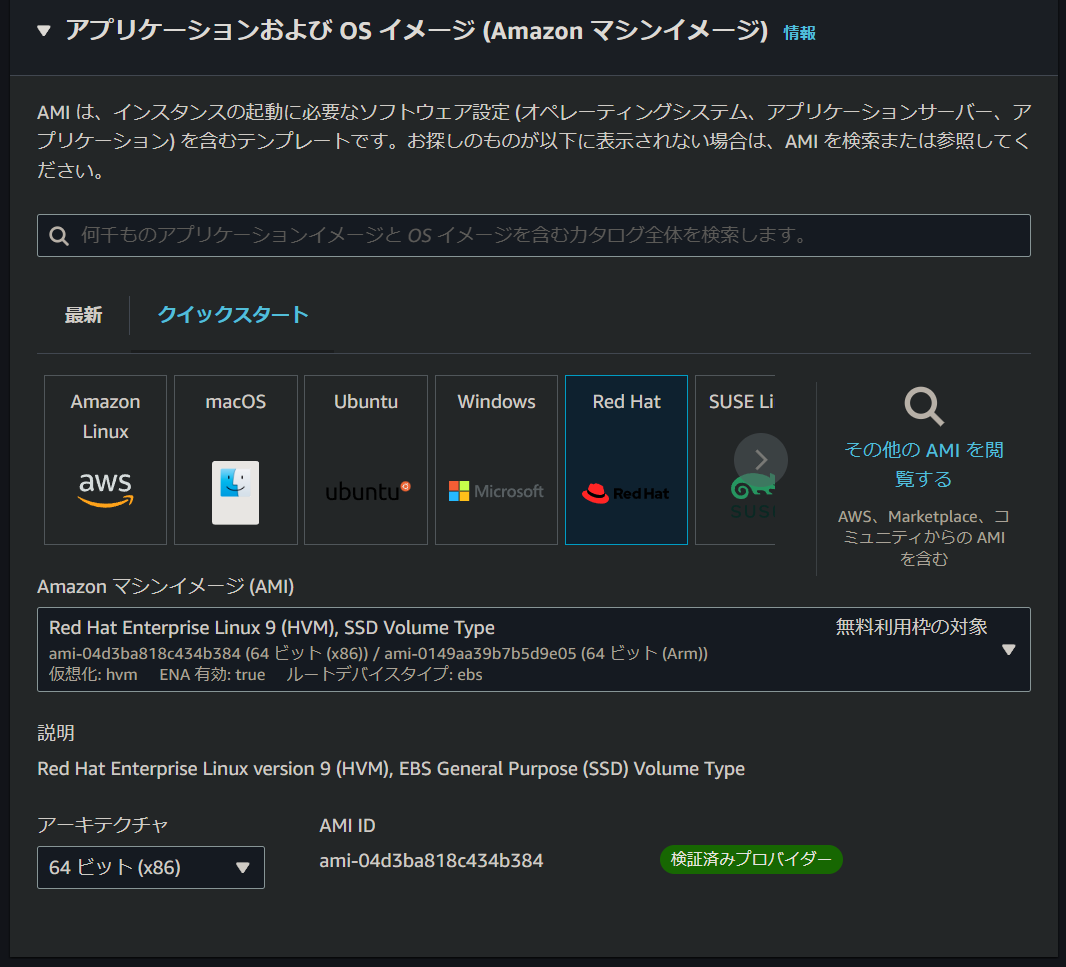Click the 説明 heading
Image resolution: width=1066 pixels, height=967 pixels.
pyautogui.click(x=56, y=733)
